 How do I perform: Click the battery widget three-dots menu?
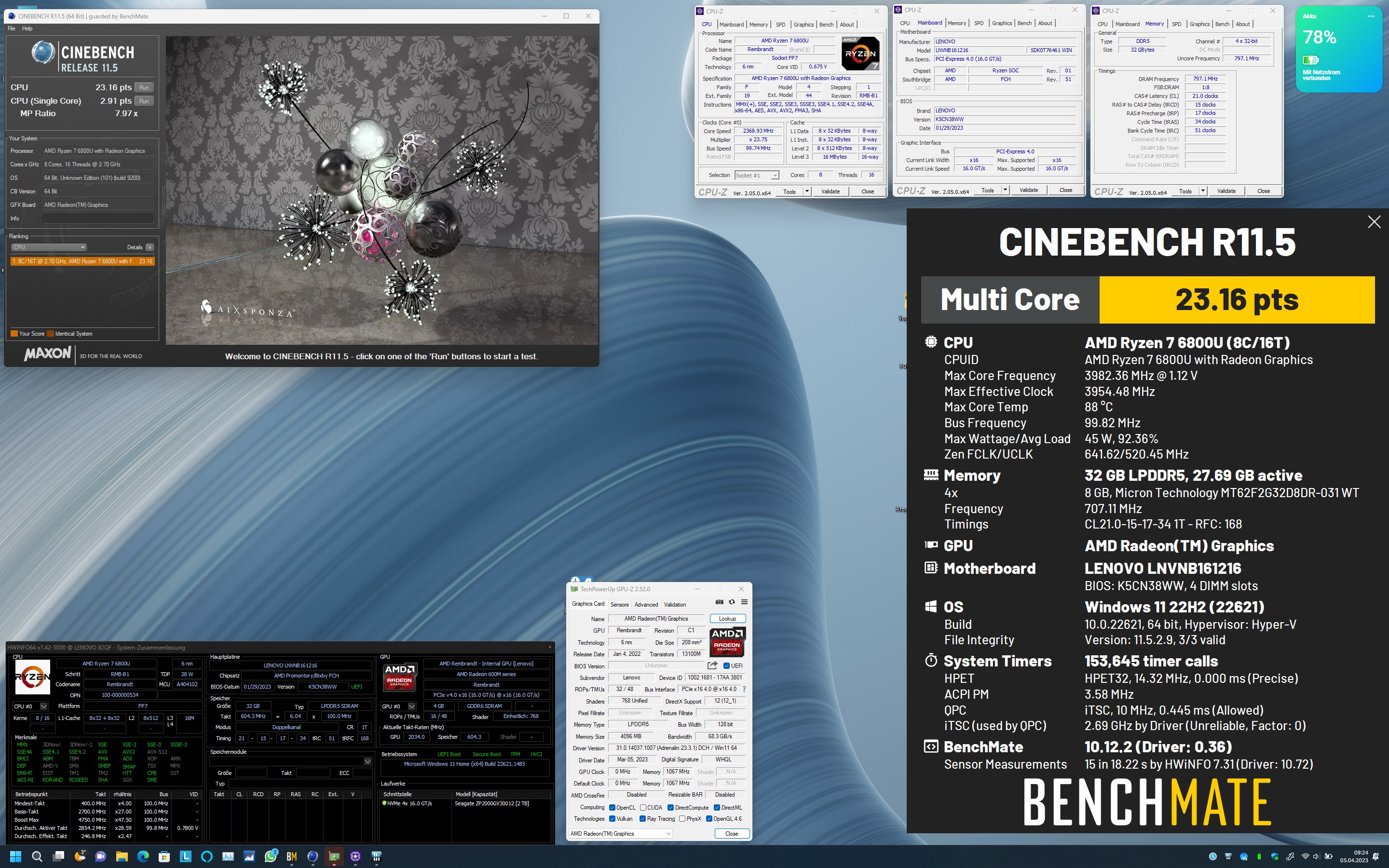click(1371, 16)
